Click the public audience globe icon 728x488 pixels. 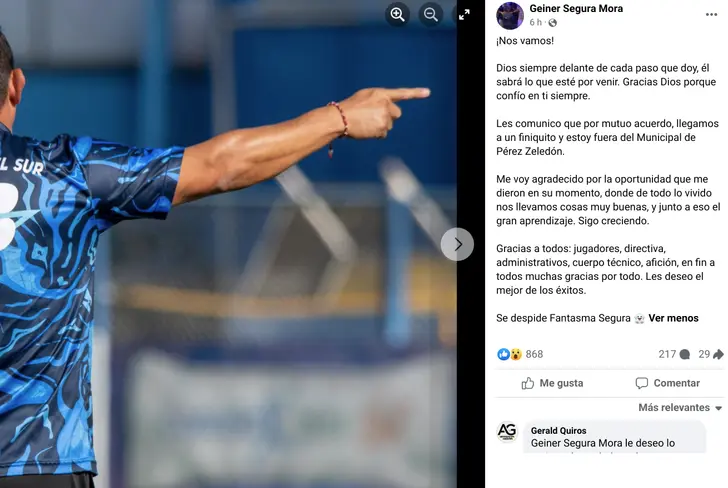coord(552,23)
